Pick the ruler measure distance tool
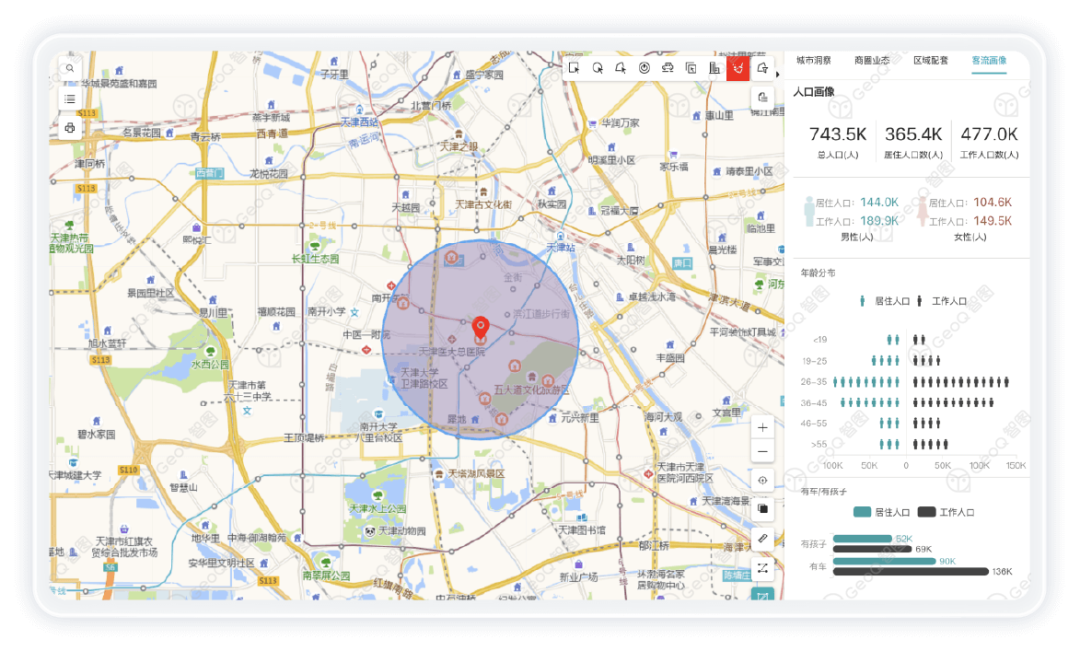The image size is (1080, 651). point(763,539)
